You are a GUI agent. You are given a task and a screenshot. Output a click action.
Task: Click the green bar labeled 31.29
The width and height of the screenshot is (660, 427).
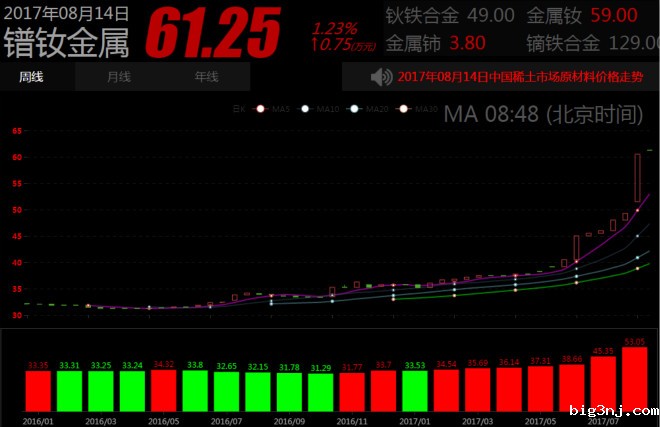coord(320,384)
